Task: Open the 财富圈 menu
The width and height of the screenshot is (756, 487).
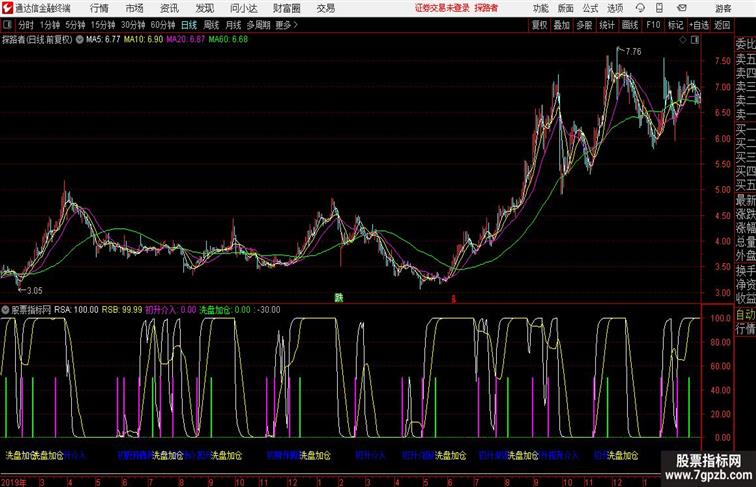Action: 287,8
